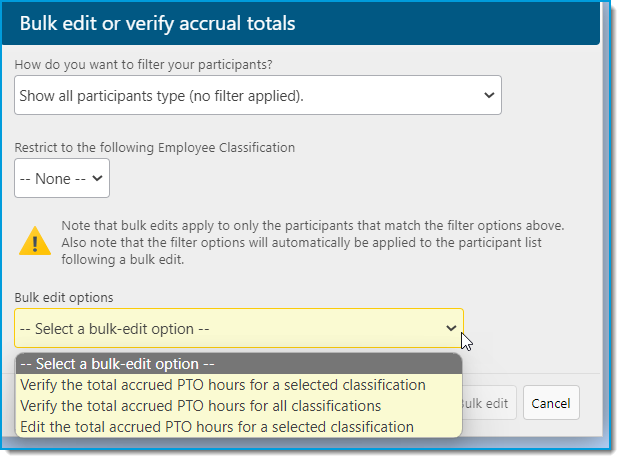Viewport: 622px width, 461px height.
Task: Open the Employee Classification None dropdown
Action: pyautogui.click(x=62, y=178)
